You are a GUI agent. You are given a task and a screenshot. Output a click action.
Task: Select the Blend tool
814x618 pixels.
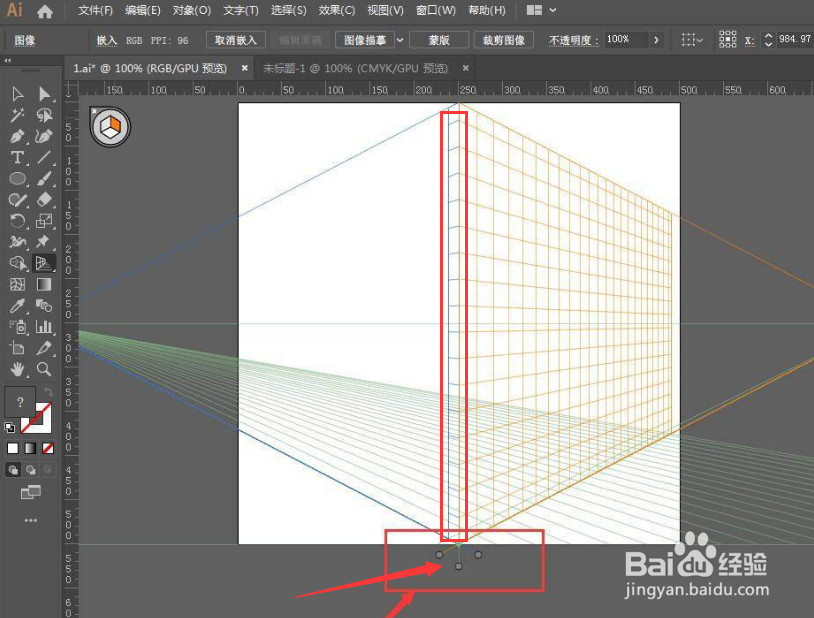pyautogui.click(x=44, y=306)
